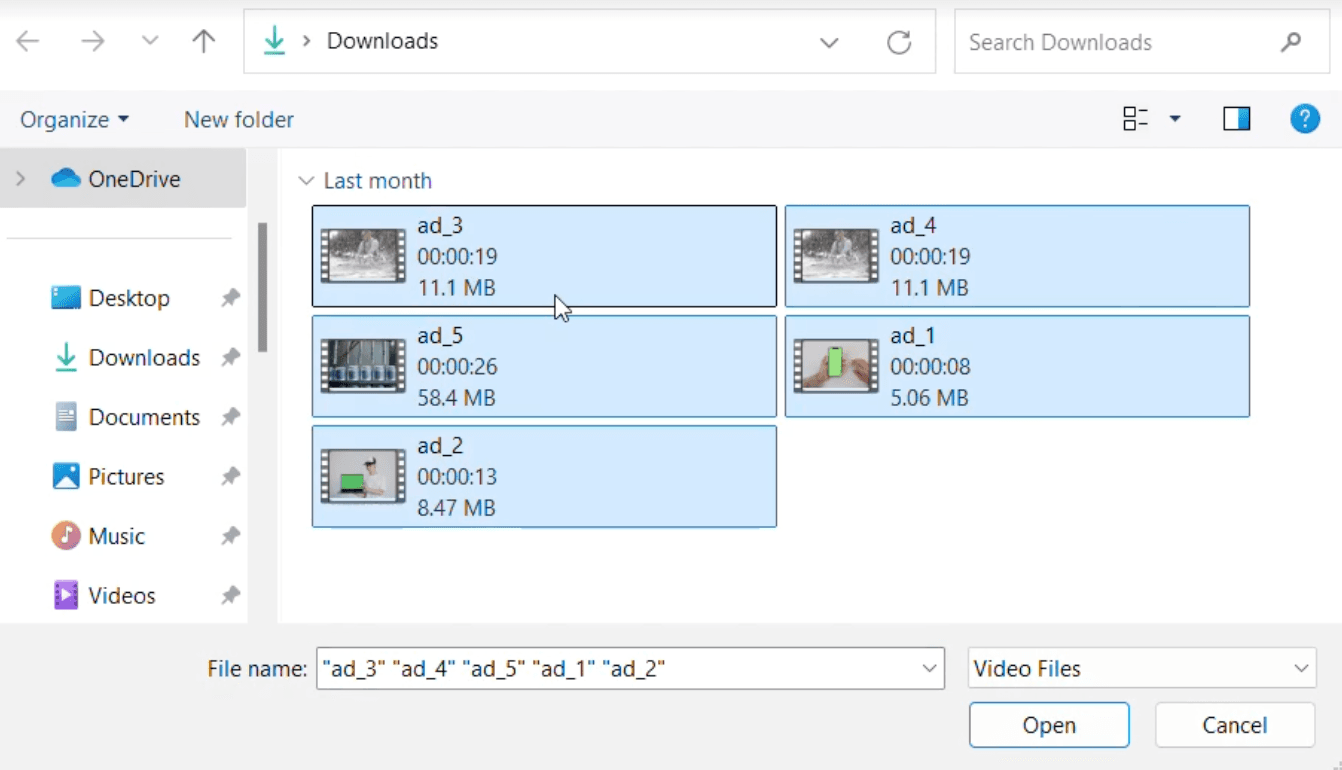This screenshot has height=770, width=1342.
Task: Open Desktop in the sidebar
Action: click(129, 298)
